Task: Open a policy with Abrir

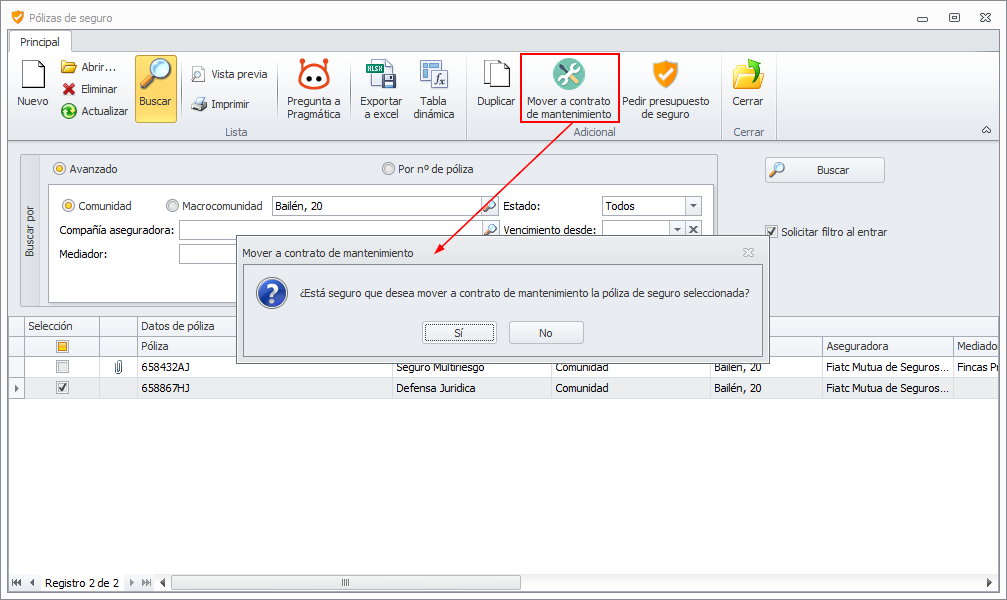Action: pos(89,67)
